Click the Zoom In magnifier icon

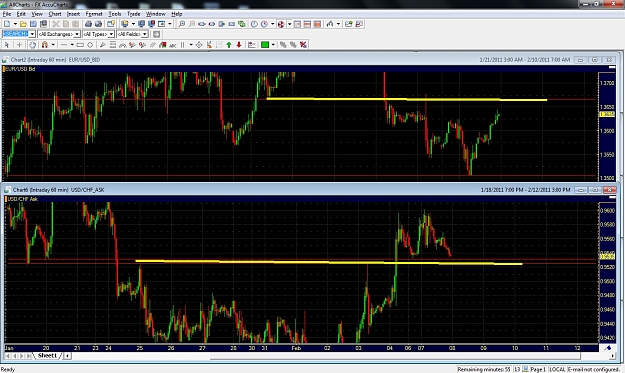pos(182,24)
